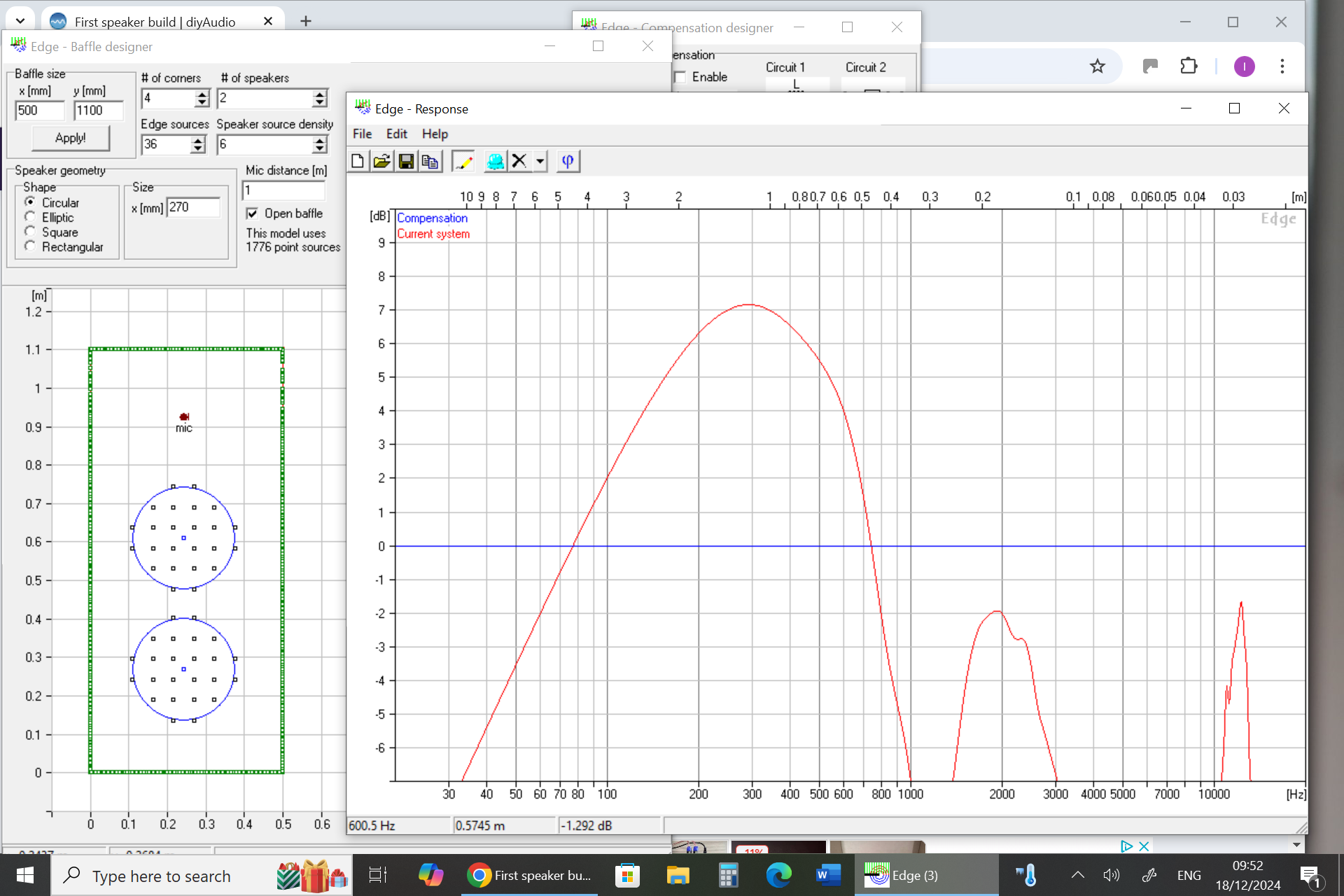Click the First speaker build diyAudio tab
Viewport: 1344px width, 896px height.
155,22
